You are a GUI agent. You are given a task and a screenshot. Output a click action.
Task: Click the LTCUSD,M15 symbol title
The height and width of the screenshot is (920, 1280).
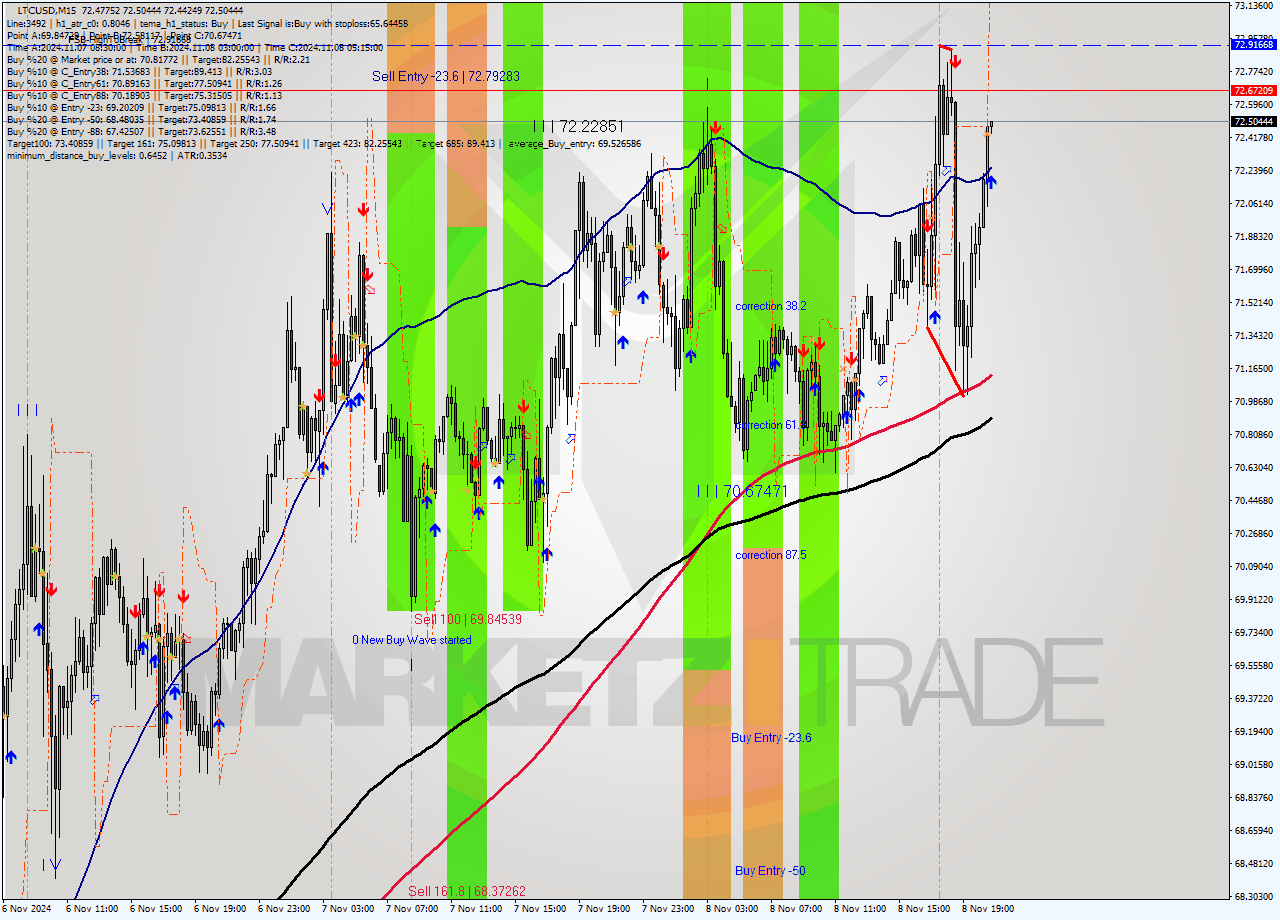pos(47,10)
